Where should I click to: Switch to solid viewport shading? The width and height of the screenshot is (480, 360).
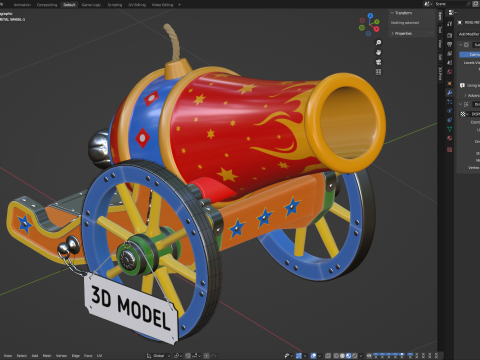[x=342, y=356]
